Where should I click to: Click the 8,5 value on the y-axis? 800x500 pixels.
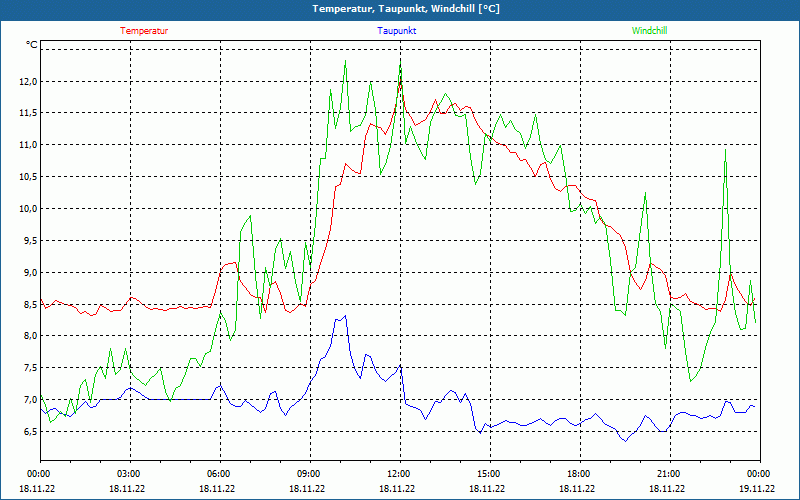(x=27, y=305)
